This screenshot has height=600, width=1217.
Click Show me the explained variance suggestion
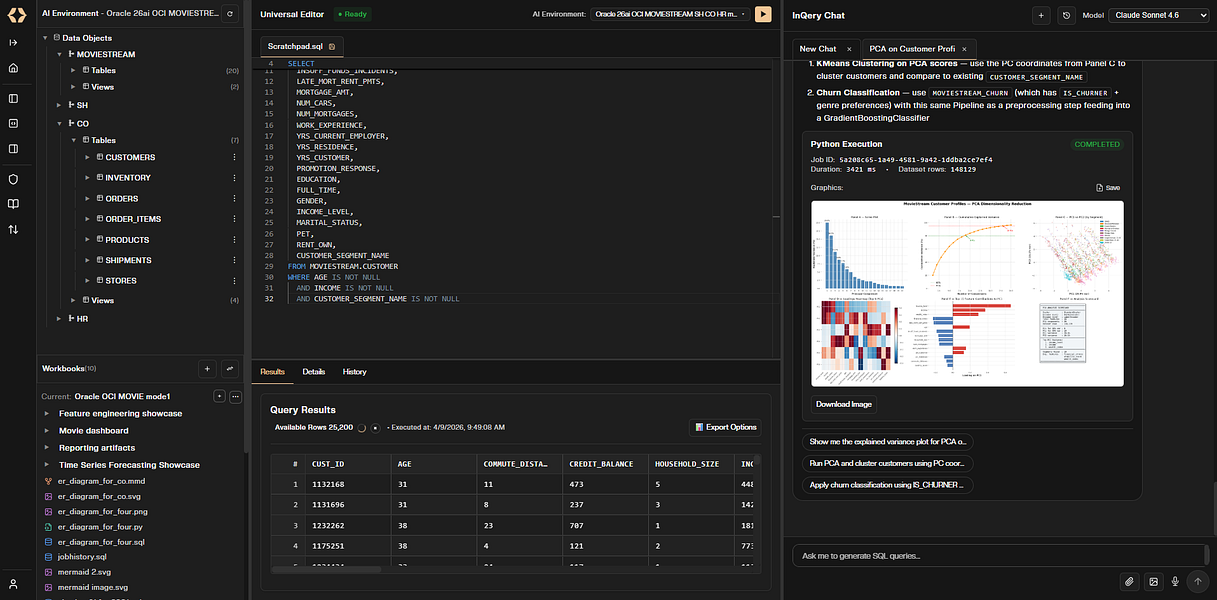pos(887,441)
